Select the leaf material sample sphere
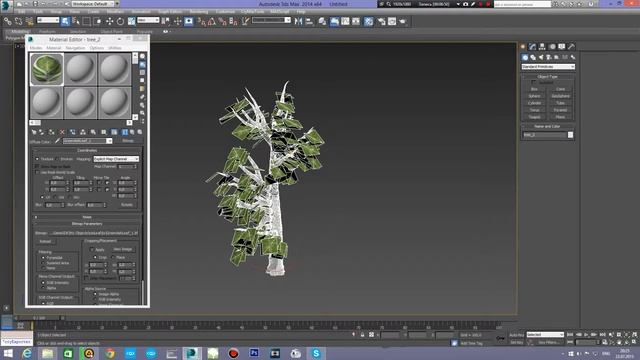 click(x=47, y=69)
